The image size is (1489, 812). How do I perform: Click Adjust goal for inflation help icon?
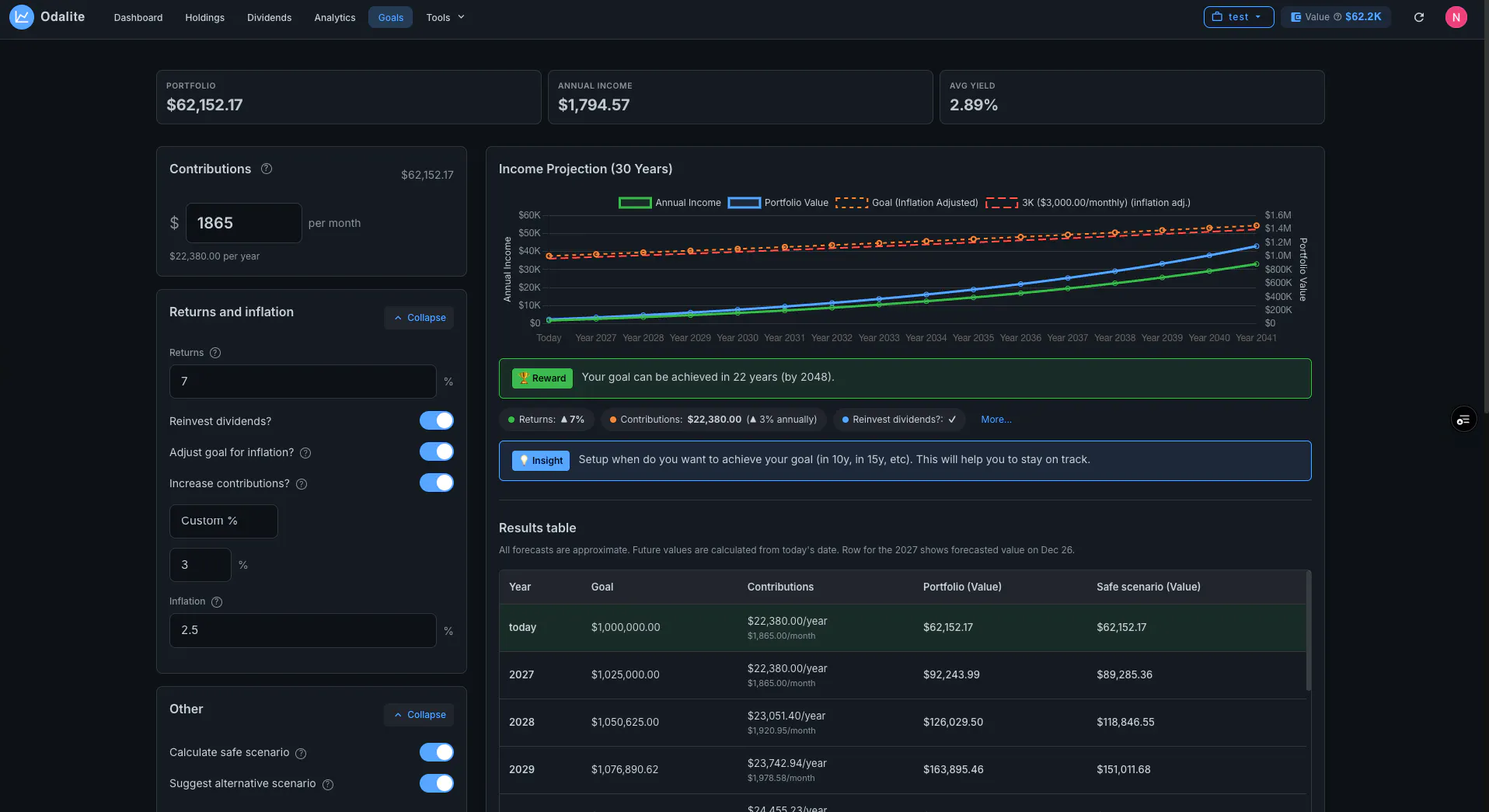point(305,453)
